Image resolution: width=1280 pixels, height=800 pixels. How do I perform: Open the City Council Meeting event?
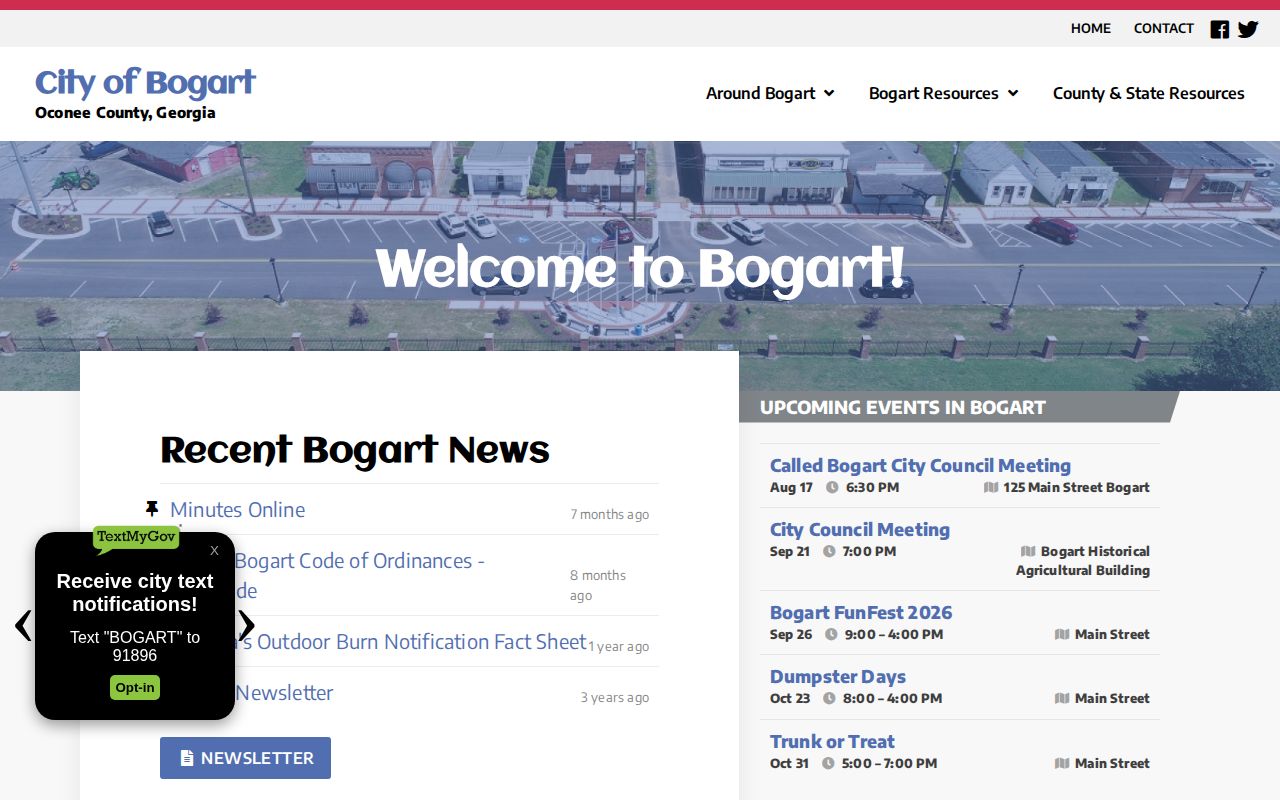(860, 530)
